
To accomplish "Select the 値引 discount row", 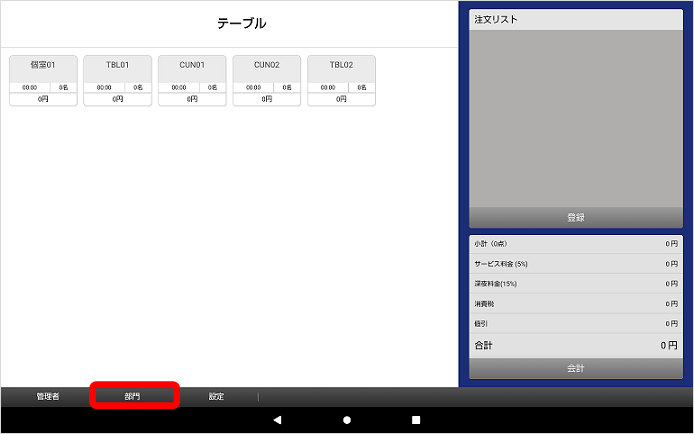I will point(575,323).
